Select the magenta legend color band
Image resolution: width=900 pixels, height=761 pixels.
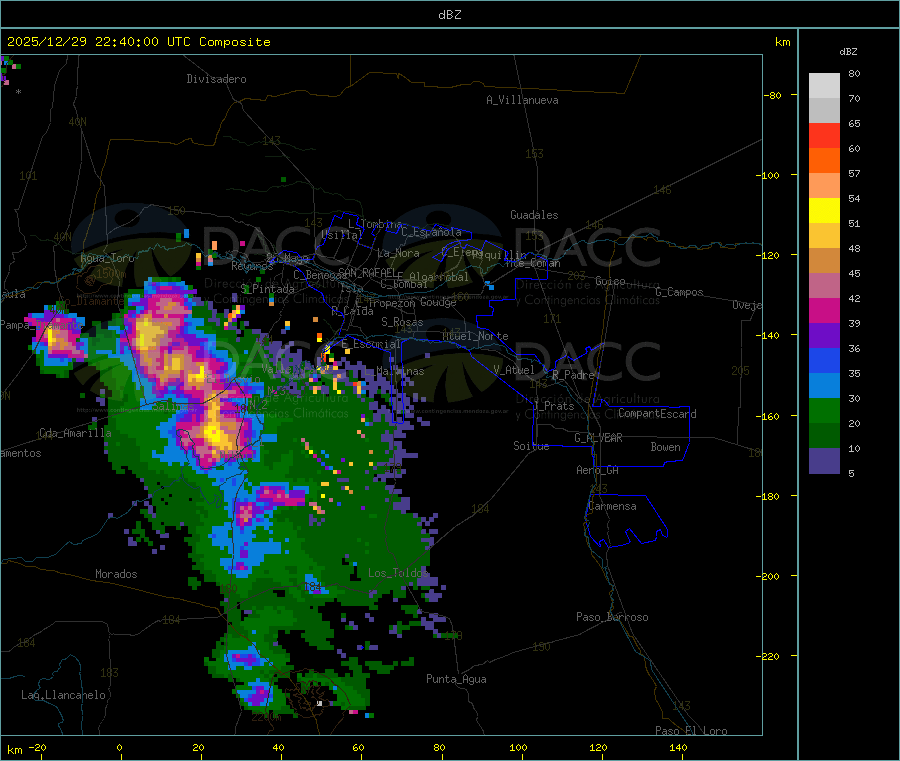pos(824,310)
